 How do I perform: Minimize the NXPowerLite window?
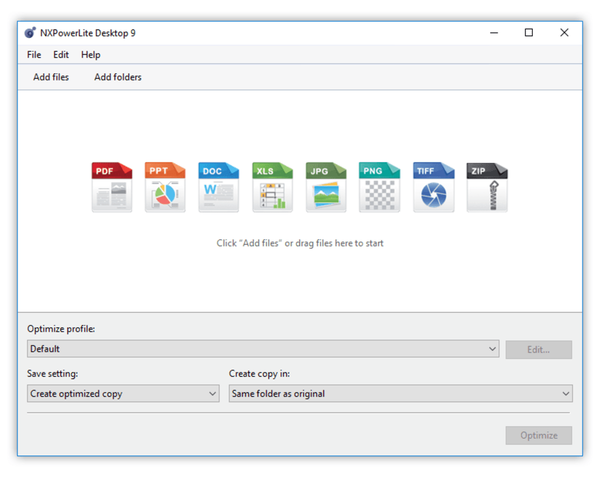pyautogui.click(x=494, y=33)
